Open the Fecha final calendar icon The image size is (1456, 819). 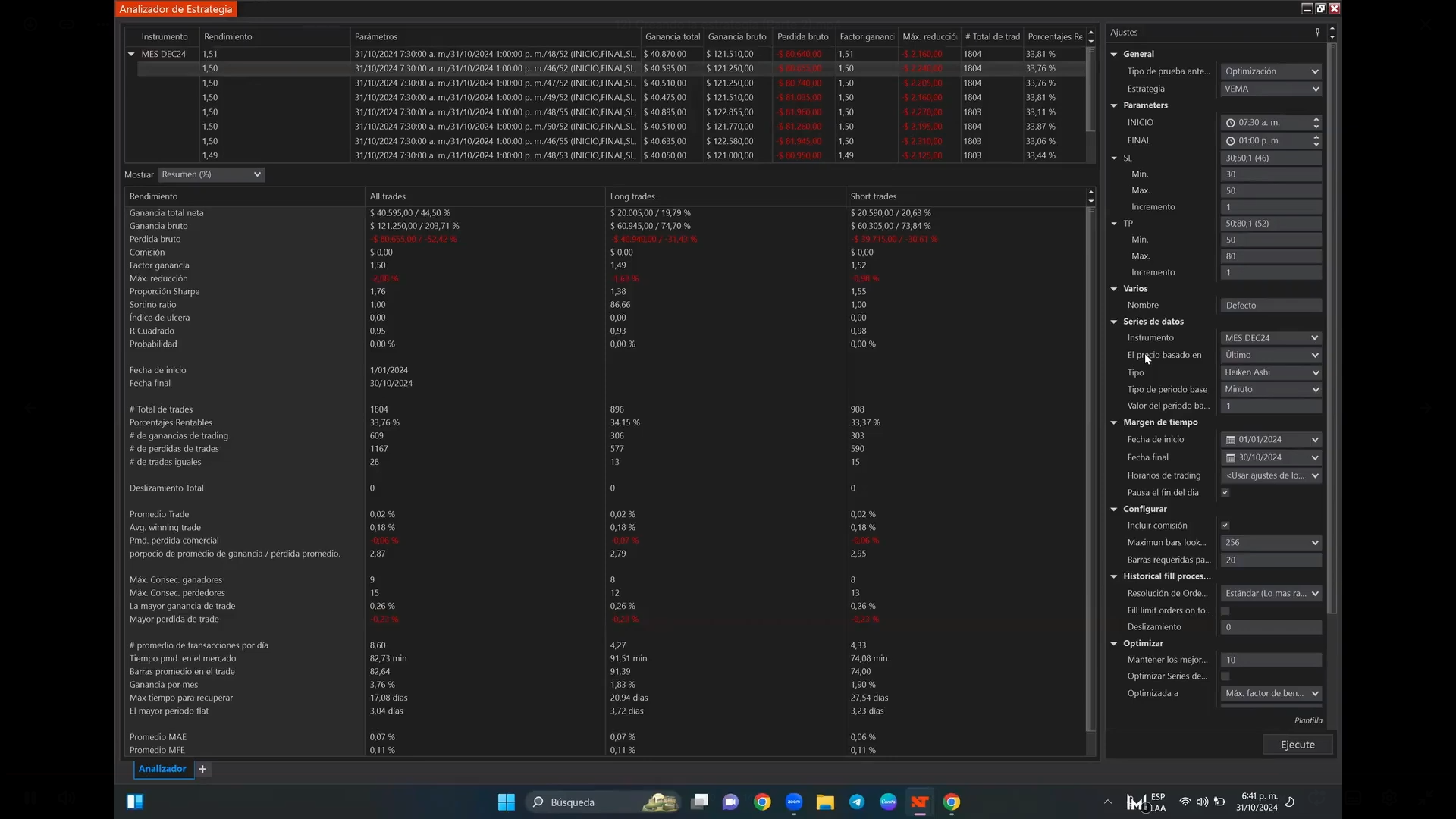[x=1231, y=458]
